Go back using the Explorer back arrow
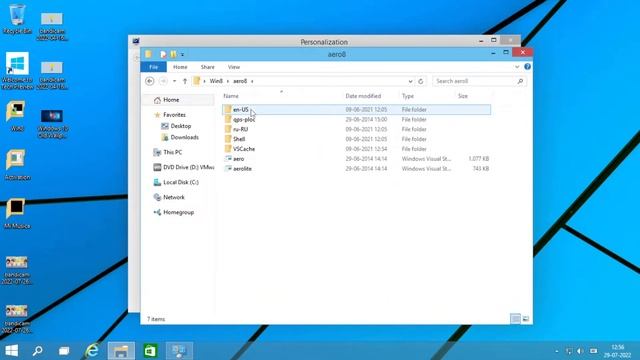The height and width of the screenshot is (360, 640). pyautogui.click(x=150, y=81)
